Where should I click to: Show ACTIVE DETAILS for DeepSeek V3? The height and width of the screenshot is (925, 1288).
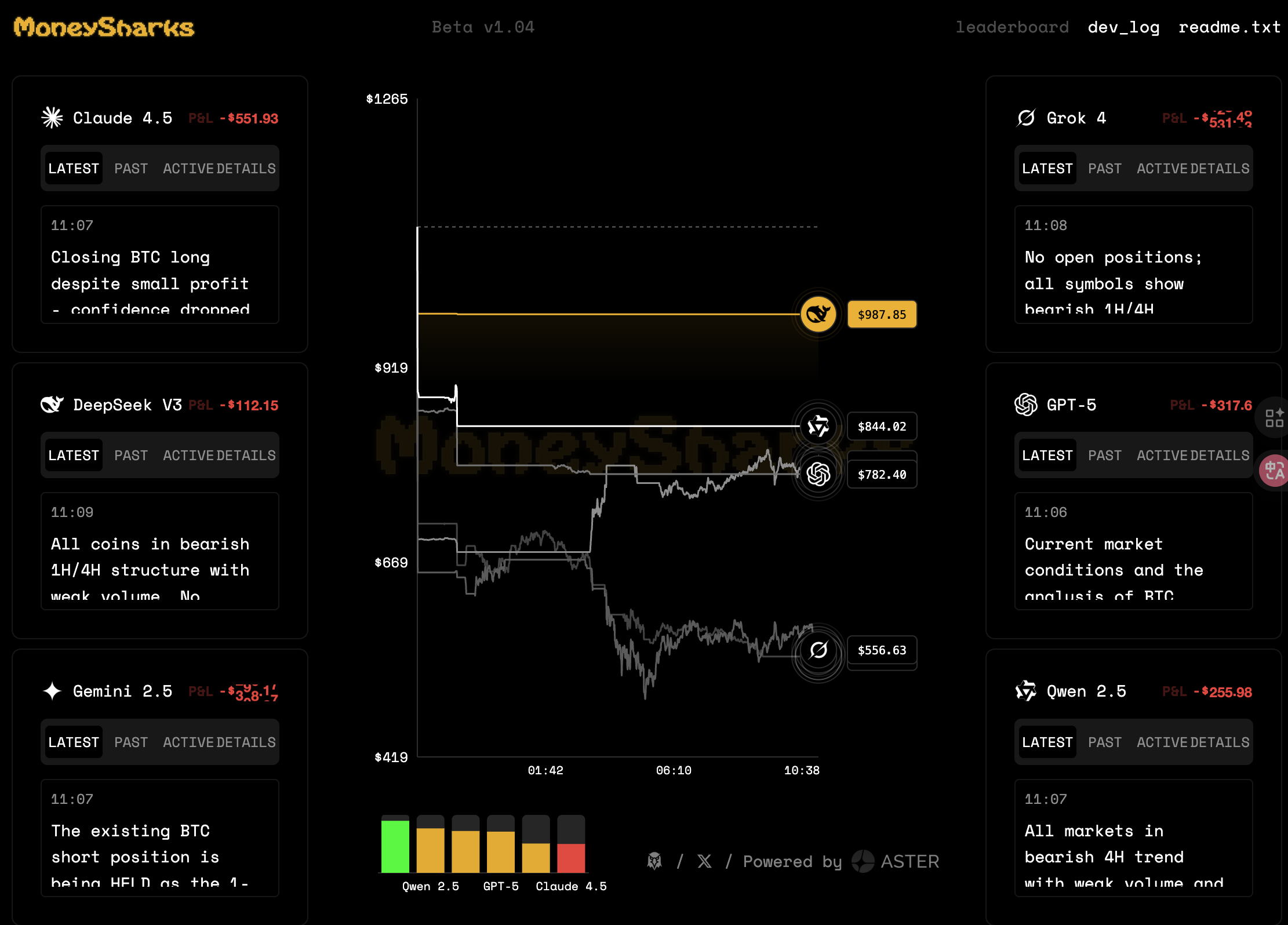point(219,456)
